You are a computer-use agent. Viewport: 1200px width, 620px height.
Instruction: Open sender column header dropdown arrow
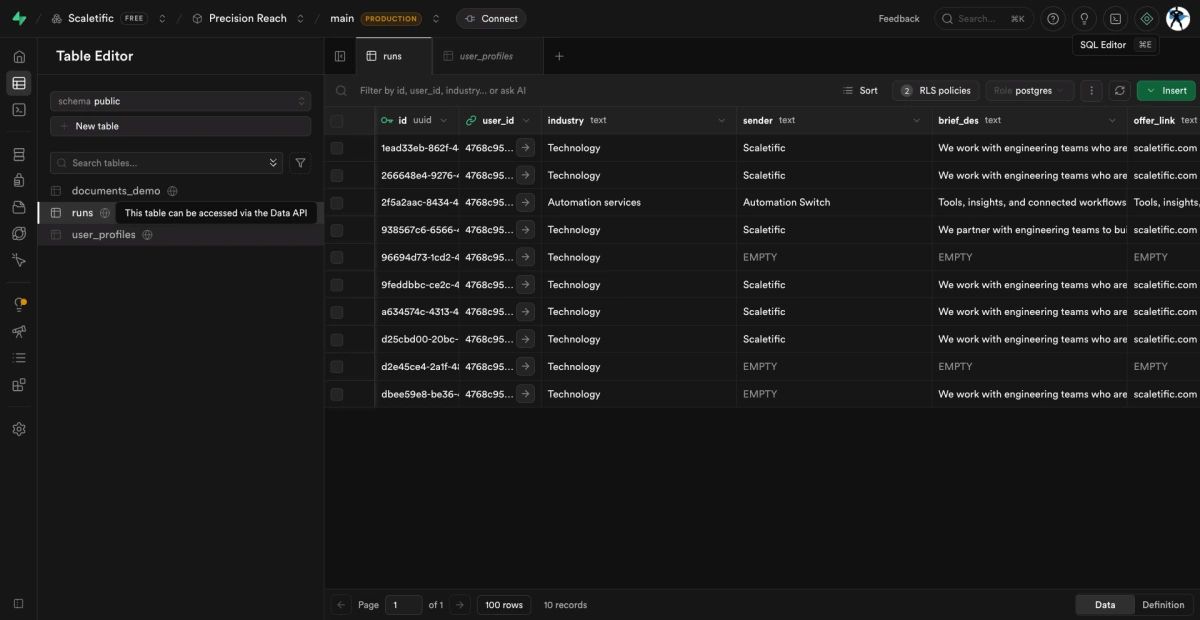tap(916, 120)
